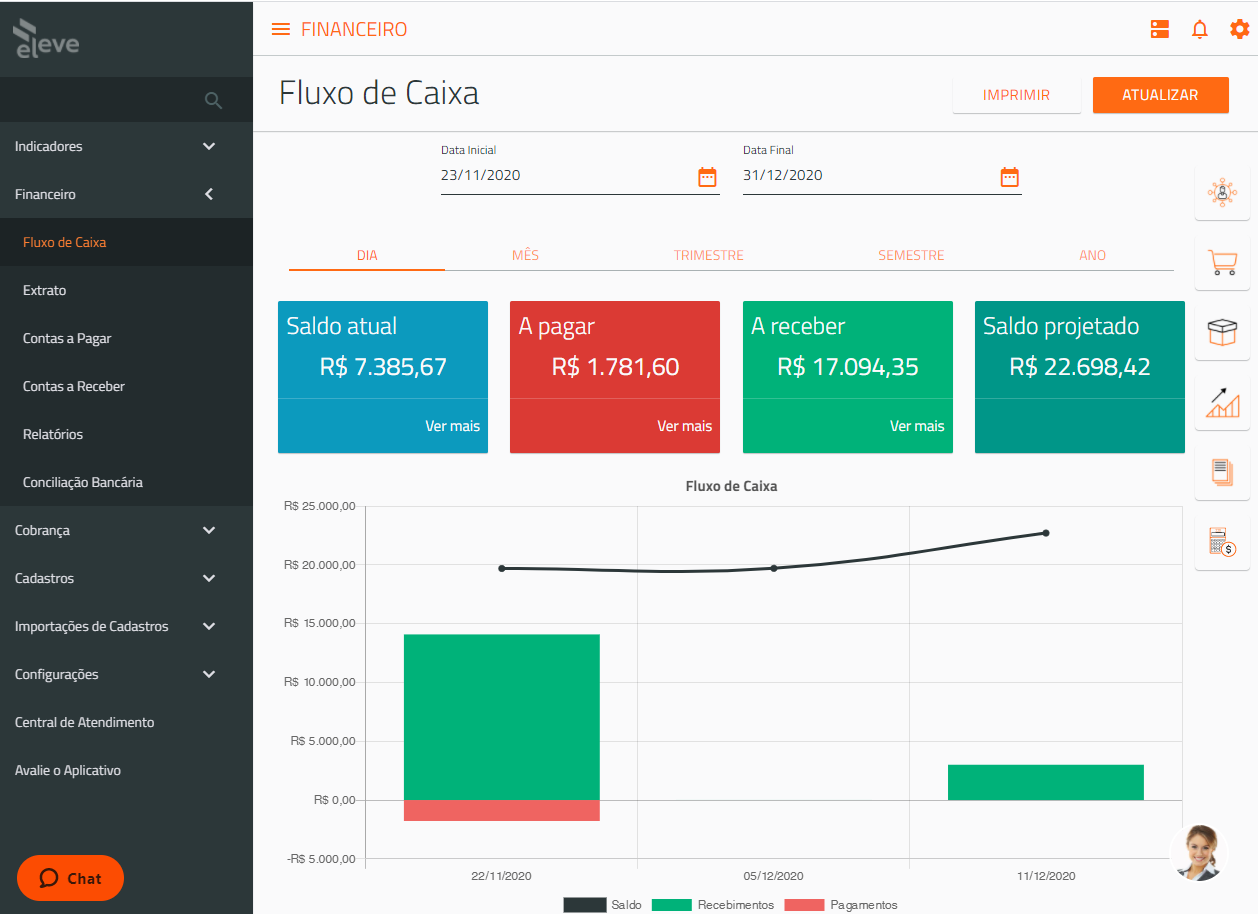Switch to the MÊS tab
The image size is (1258, 914).
[x=525, y=255]
